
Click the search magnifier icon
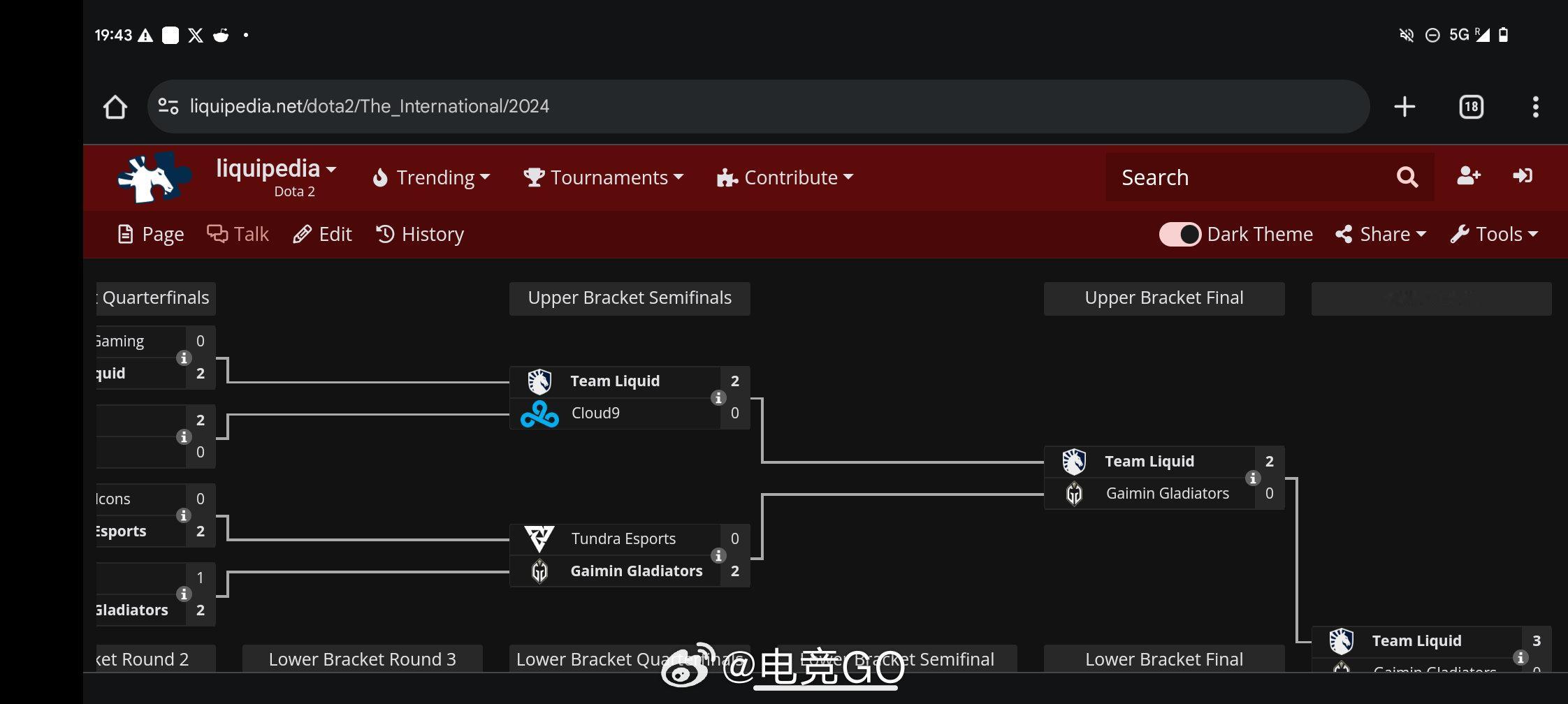1407,177
